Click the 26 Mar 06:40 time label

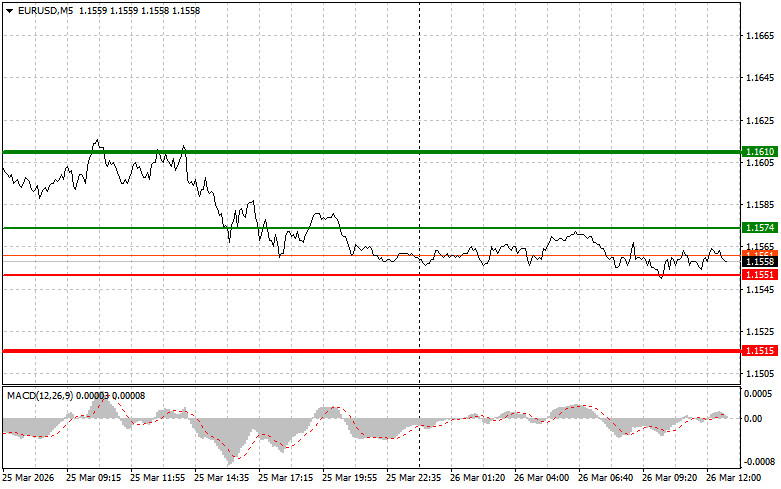606,478
